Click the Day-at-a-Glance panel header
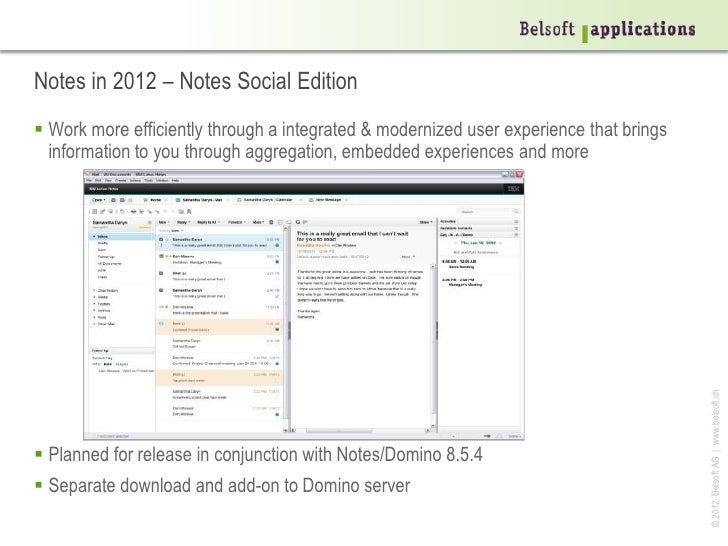 pos(478,234)
